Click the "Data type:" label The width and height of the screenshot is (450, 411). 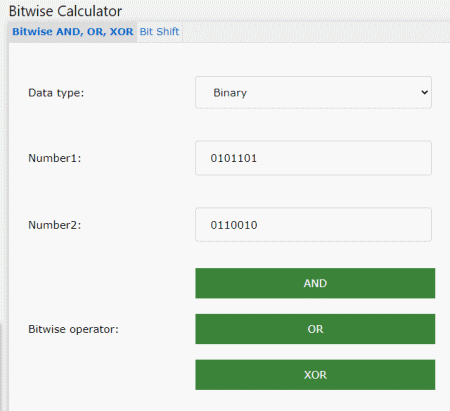click(x=56, y=93)
